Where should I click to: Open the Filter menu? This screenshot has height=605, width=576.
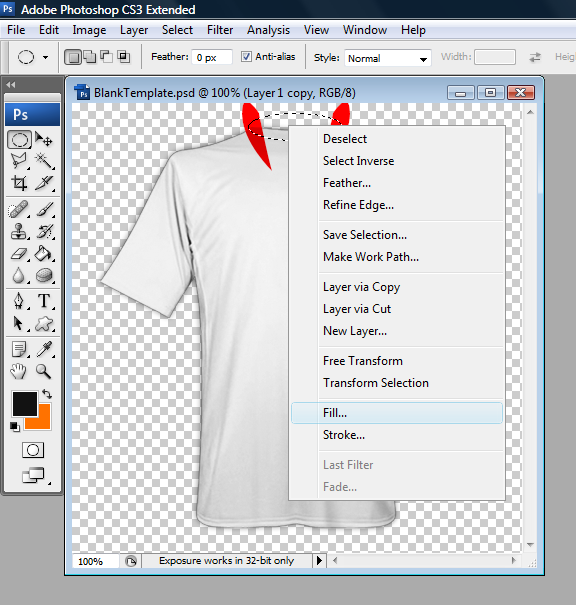coord(220,30)
